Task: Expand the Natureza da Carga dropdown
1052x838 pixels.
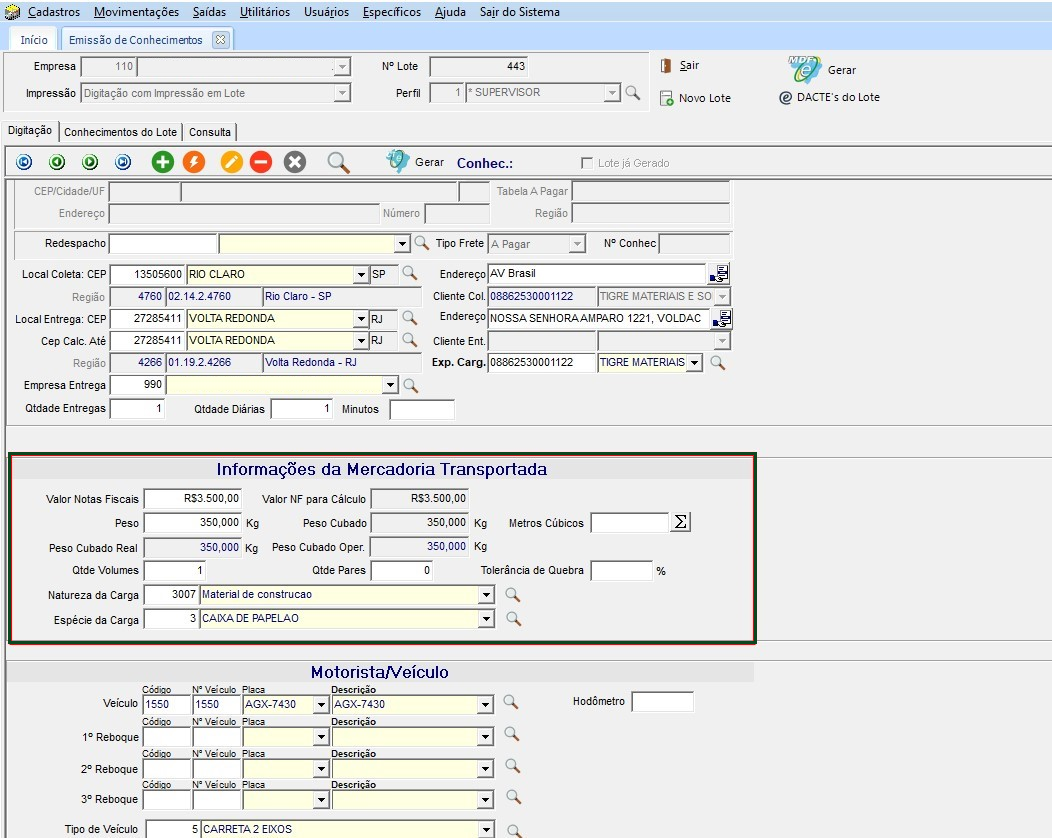Action: [x=486, y=595]
